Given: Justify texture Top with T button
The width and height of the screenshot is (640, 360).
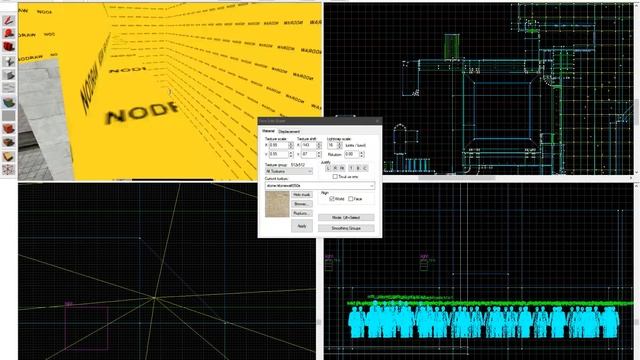Looking at the screenshot, I should pyautogui.click(x=351, y=168).
